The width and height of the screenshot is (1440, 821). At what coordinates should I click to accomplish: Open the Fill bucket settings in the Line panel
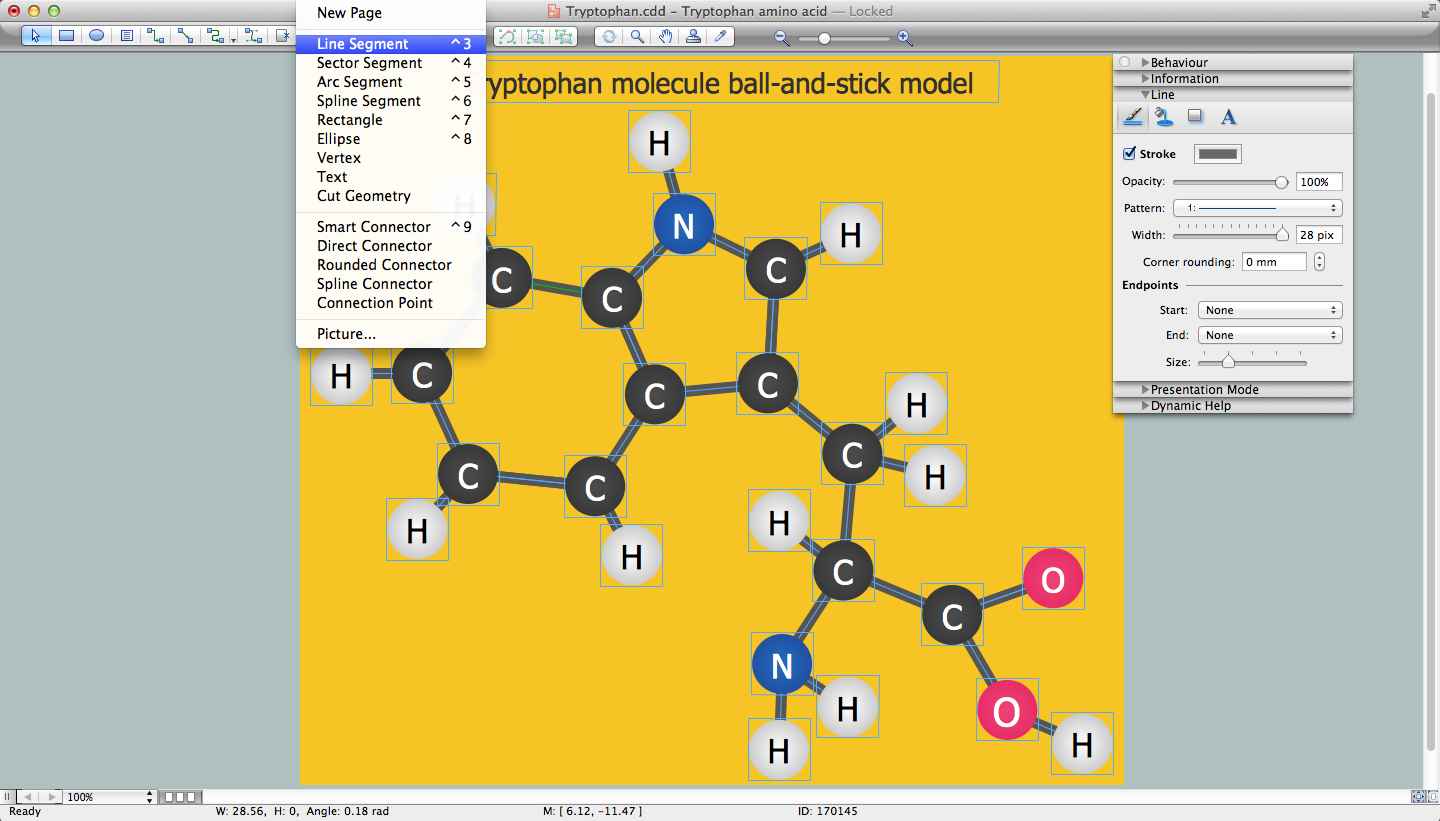1164,117
